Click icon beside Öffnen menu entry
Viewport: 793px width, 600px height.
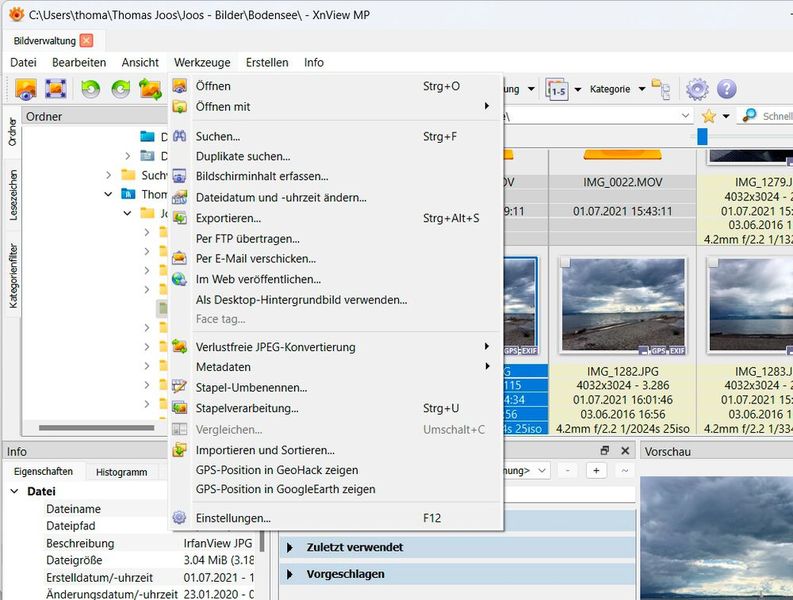(x=180, y=86)
